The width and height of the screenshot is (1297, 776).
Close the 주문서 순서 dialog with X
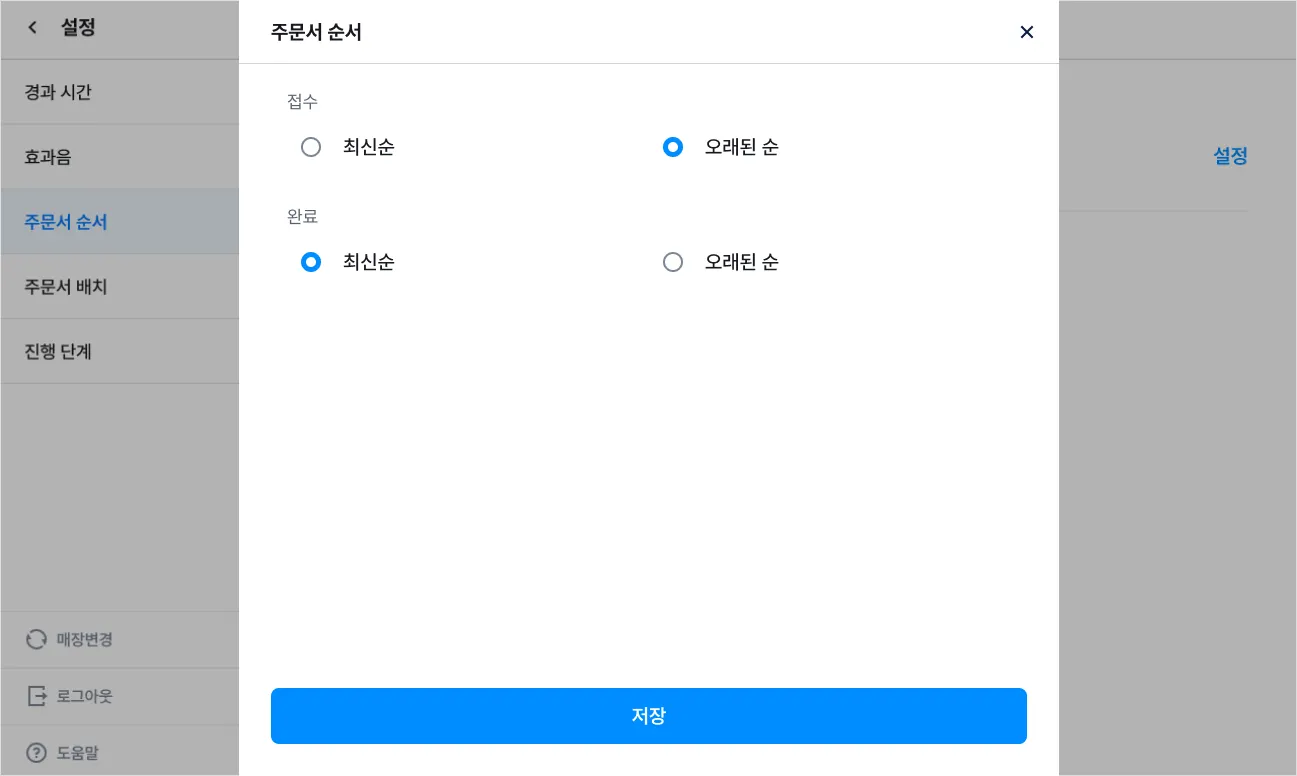pos(1026,32)
